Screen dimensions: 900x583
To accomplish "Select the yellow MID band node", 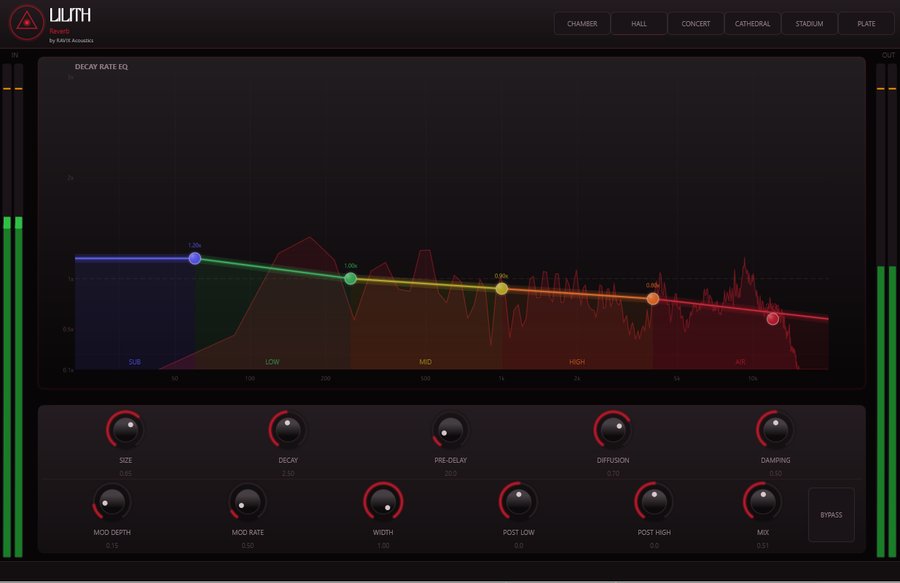I will [502, 289].
